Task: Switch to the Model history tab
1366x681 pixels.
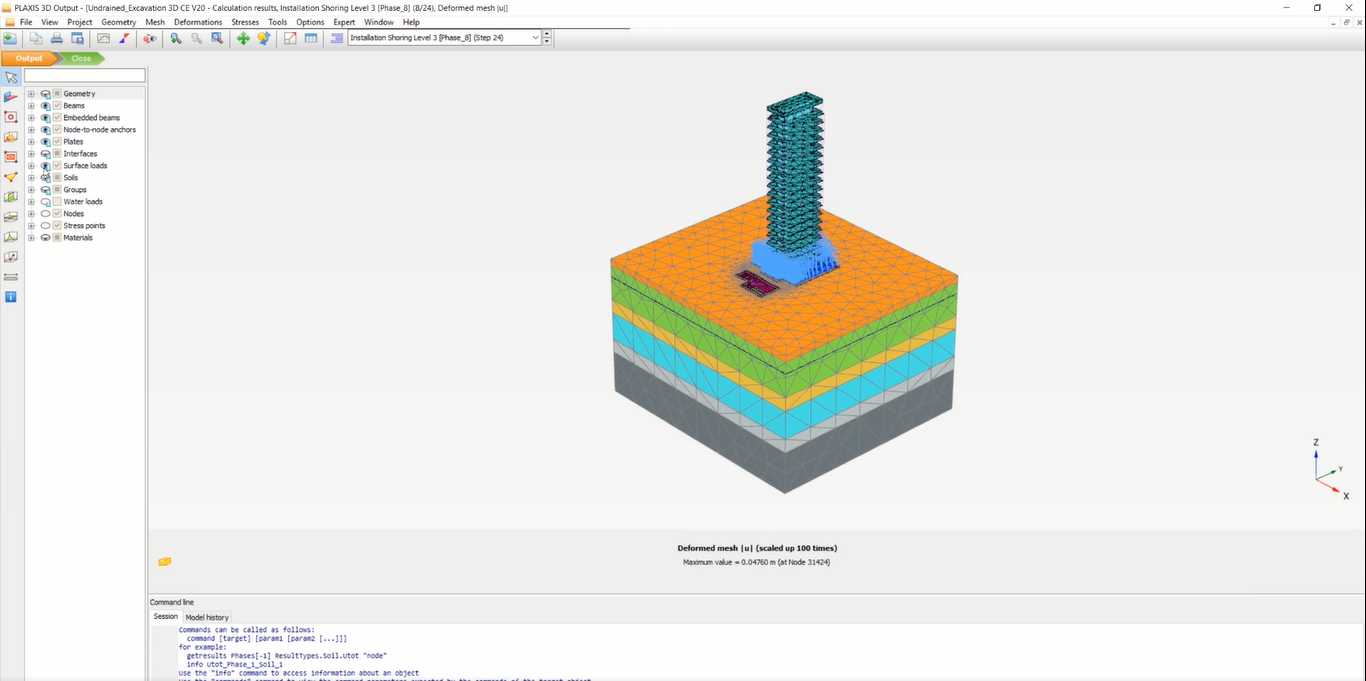Action: [x=207, y=617]
